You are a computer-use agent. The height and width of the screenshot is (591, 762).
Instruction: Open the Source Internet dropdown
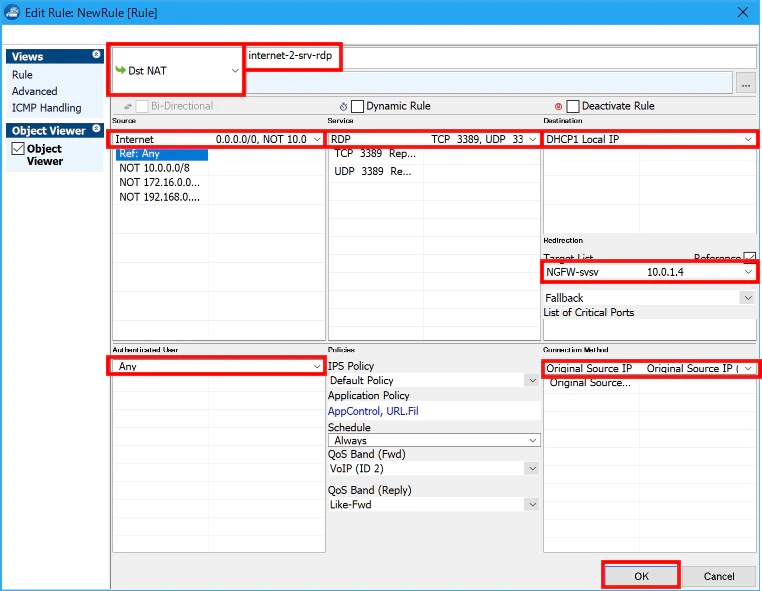click(x=317, y=139)
